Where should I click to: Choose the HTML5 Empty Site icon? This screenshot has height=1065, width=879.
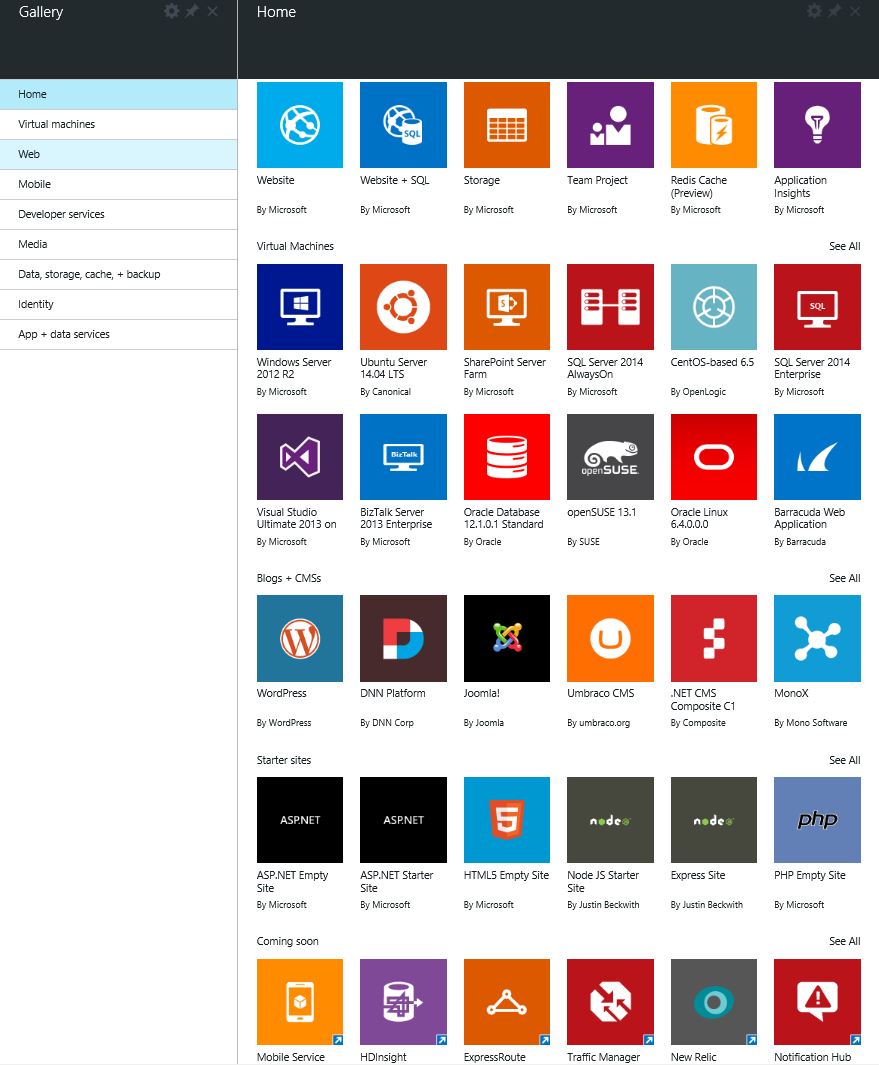pos(506,820)
